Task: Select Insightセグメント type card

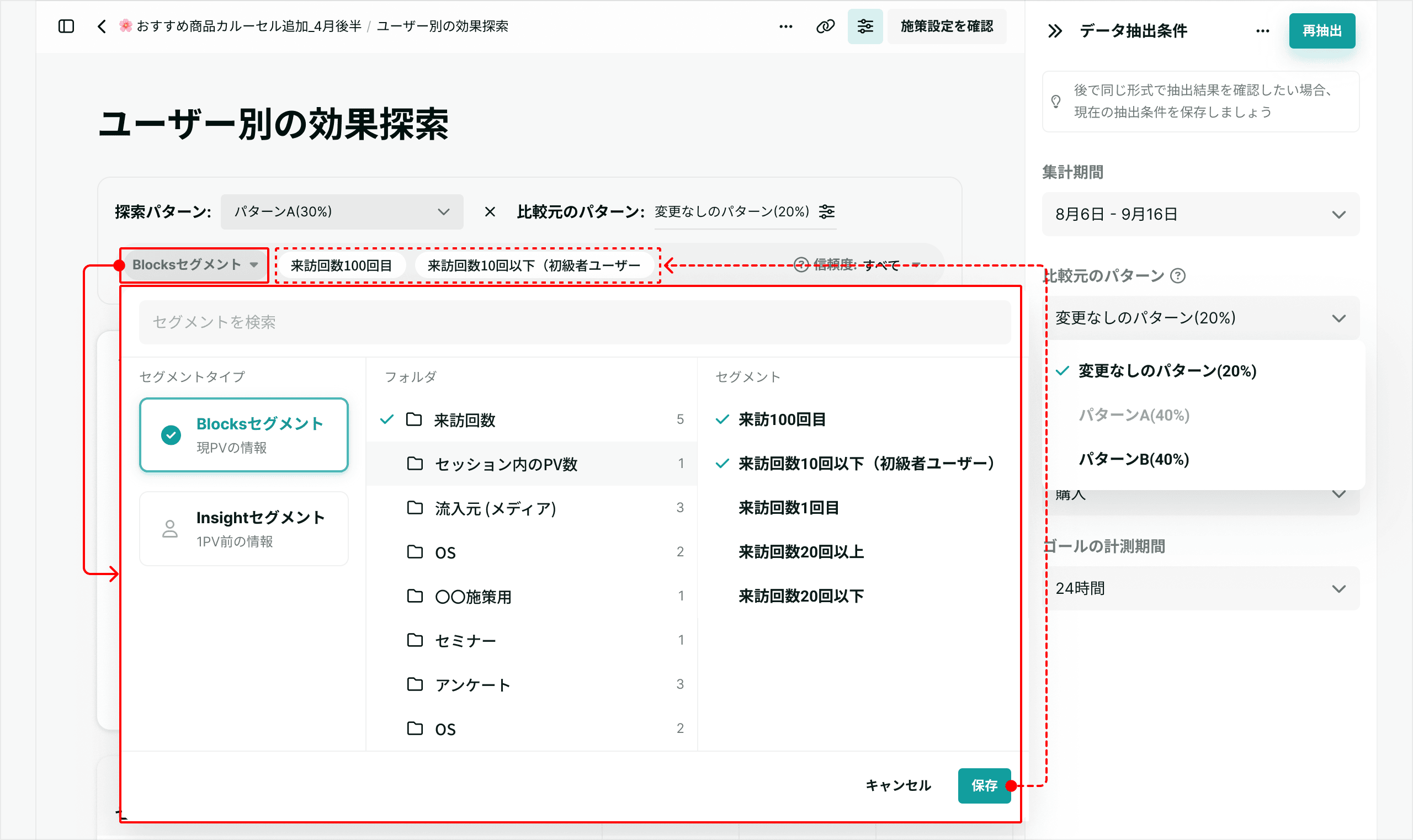Action: tap(244, 529)
